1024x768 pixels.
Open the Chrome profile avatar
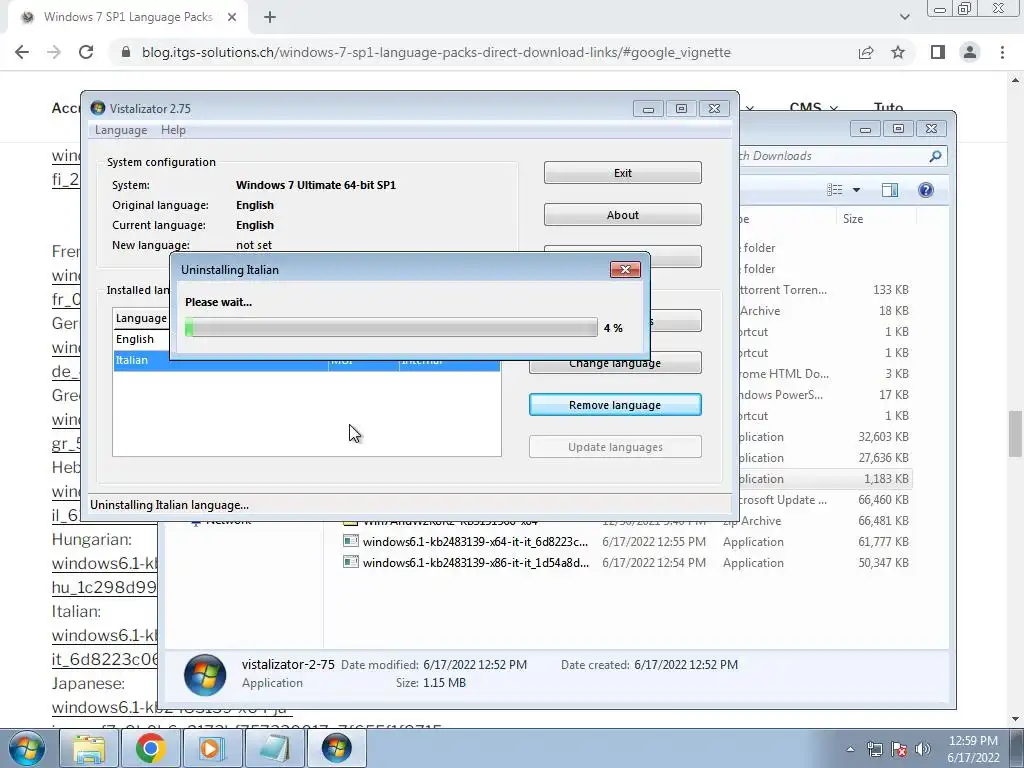(970, 52)
